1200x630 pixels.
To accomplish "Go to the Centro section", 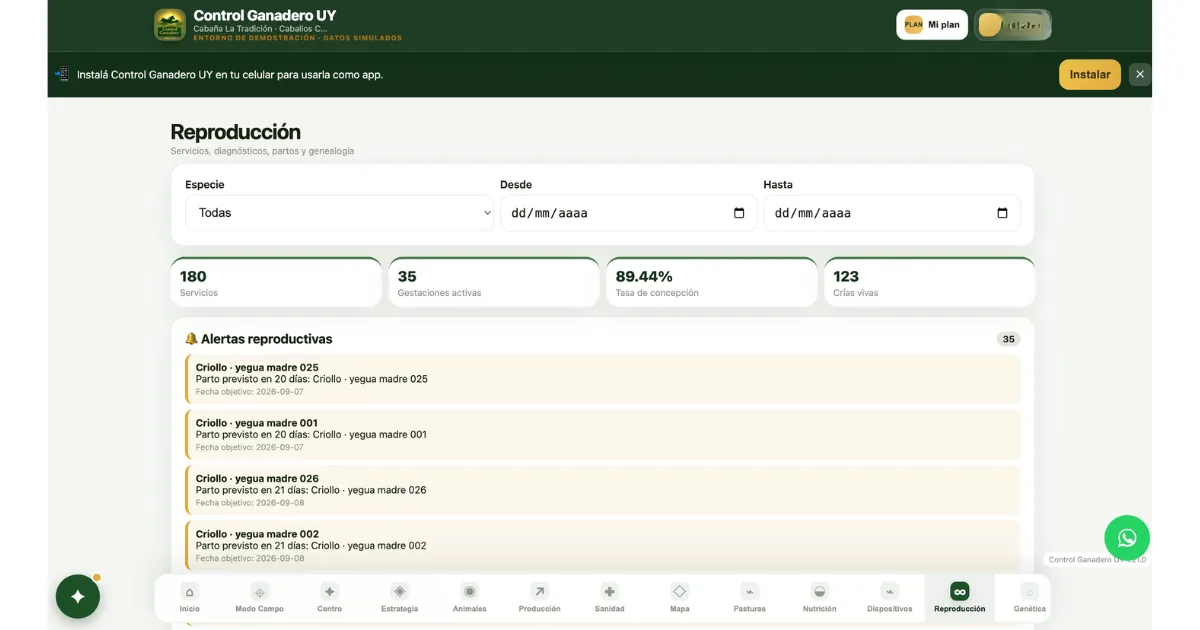I will pyautogui.click(x=330, y=597).
